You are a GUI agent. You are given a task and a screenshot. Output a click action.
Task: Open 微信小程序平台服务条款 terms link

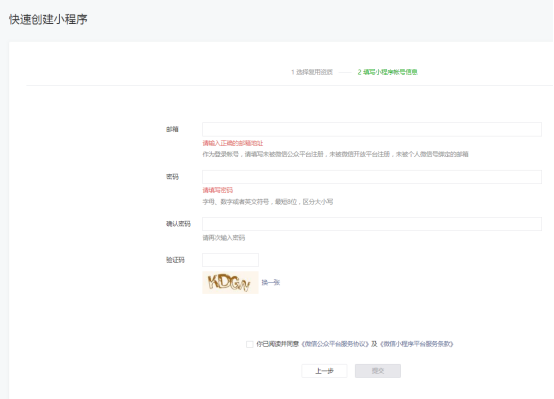[x=417, y=344]
